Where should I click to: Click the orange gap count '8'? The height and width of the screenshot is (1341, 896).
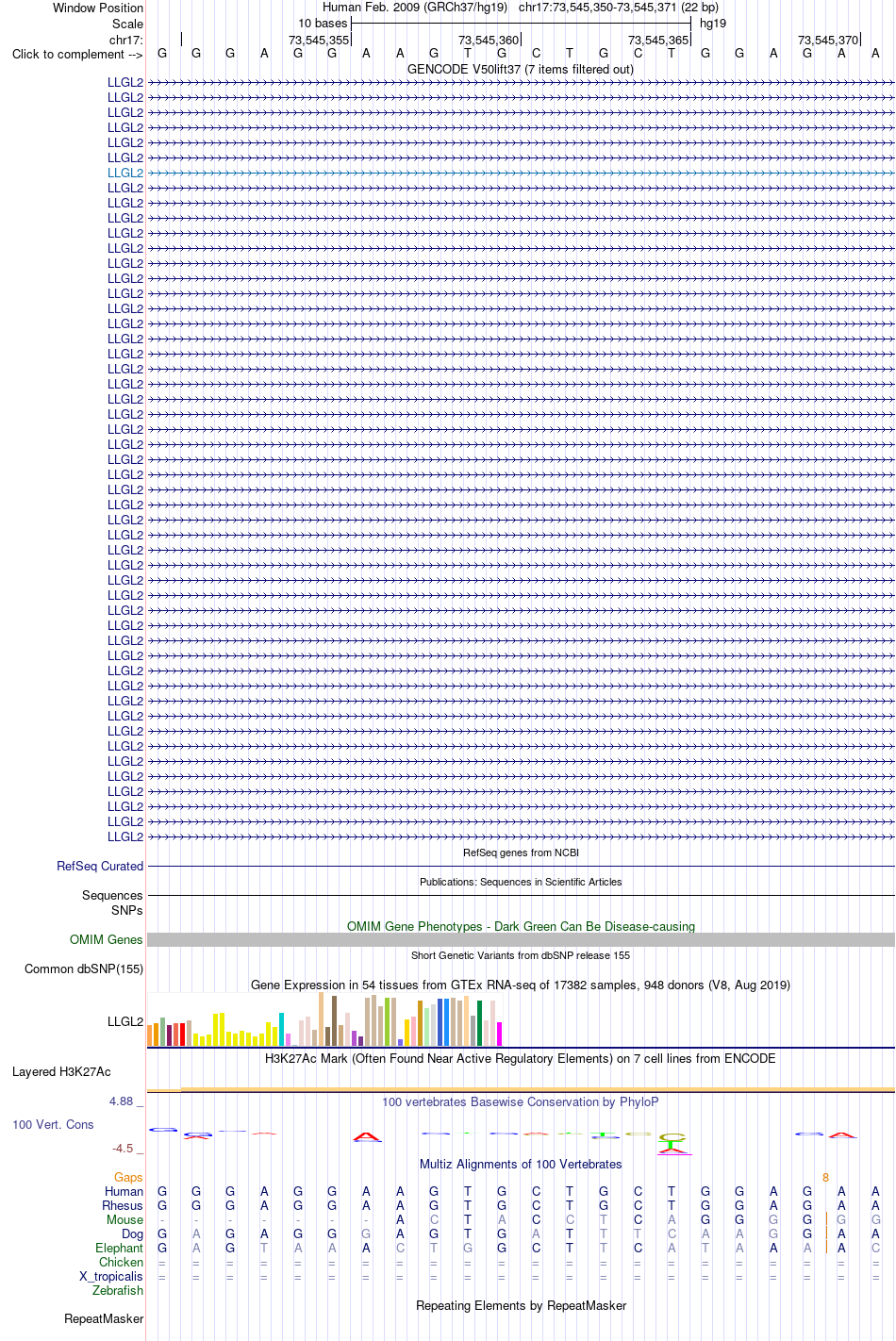tap(825, 1177)
